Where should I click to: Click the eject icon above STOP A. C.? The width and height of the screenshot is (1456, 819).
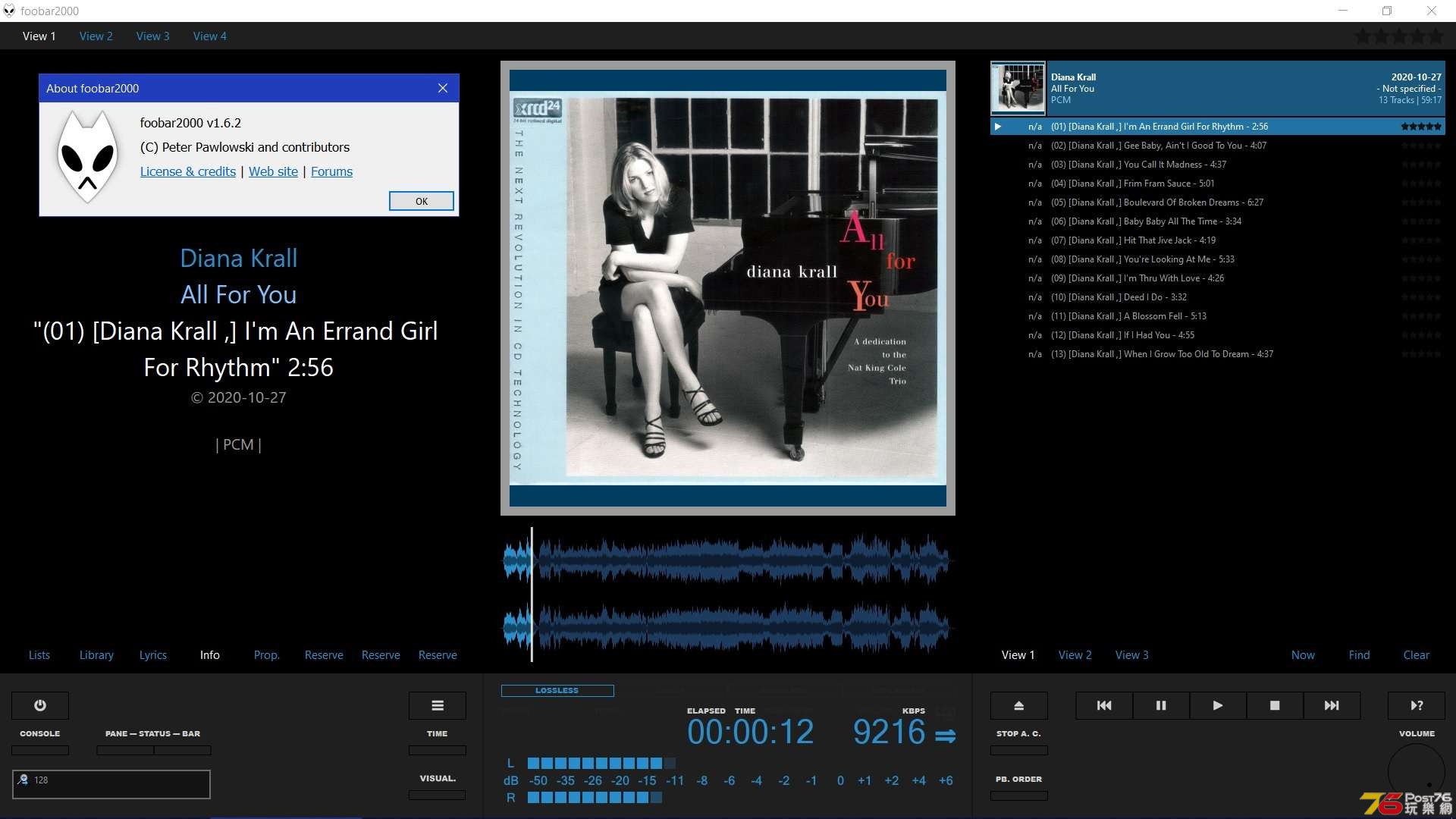pos(1019,705)
